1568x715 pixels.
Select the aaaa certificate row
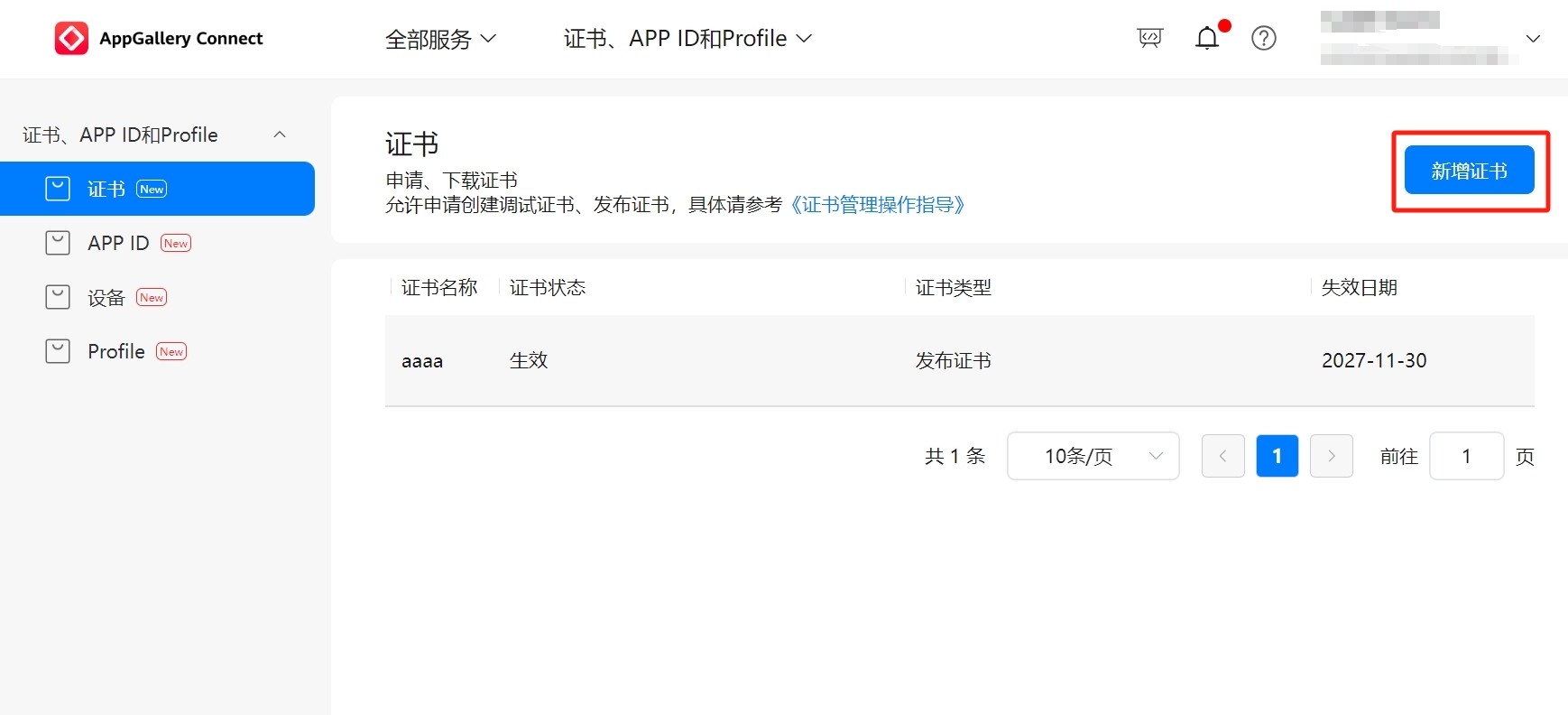pyautogui.click(x=959, y=360)
